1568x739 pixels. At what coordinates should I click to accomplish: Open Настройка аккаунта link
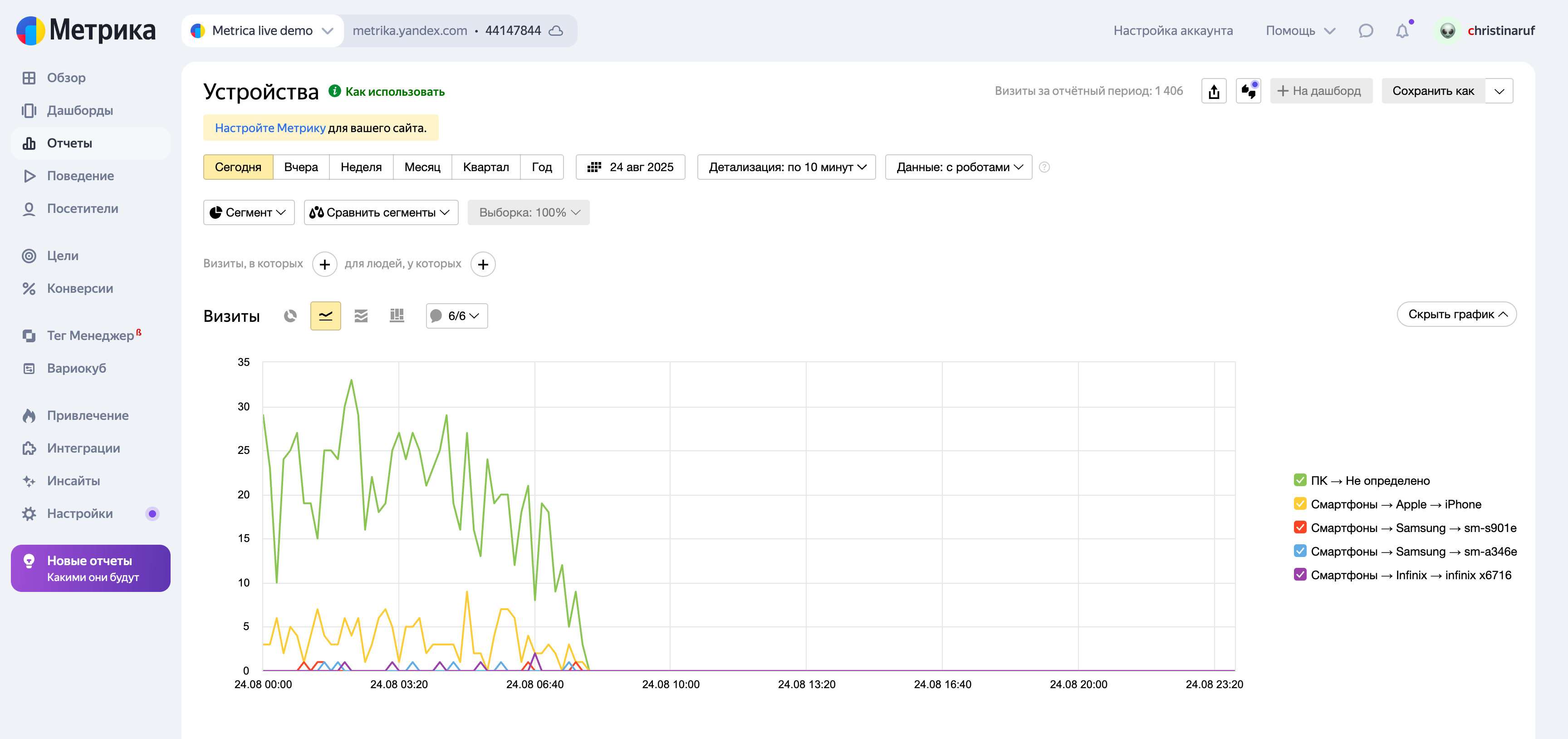click(x=1173, y=30)
